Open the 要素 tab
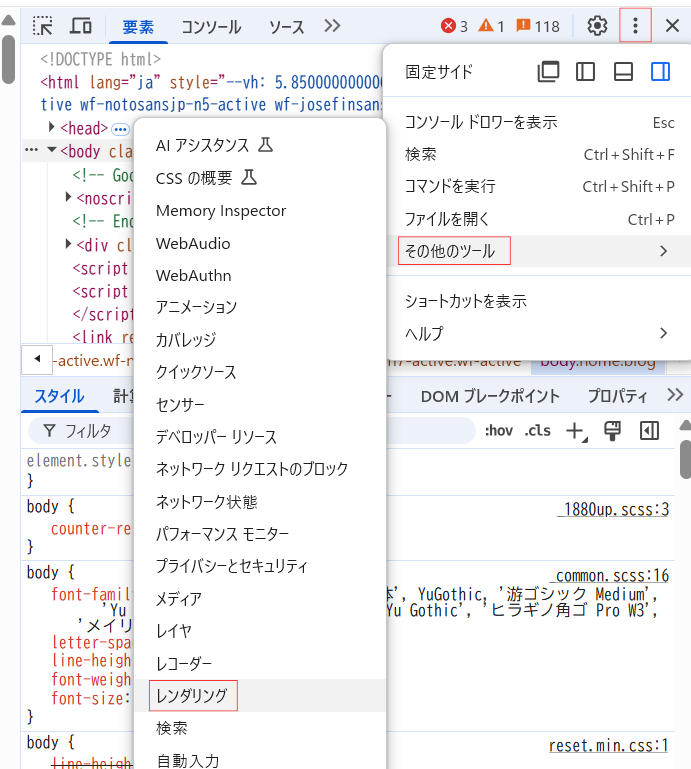691x769 pixels. [x=138, y=26]
